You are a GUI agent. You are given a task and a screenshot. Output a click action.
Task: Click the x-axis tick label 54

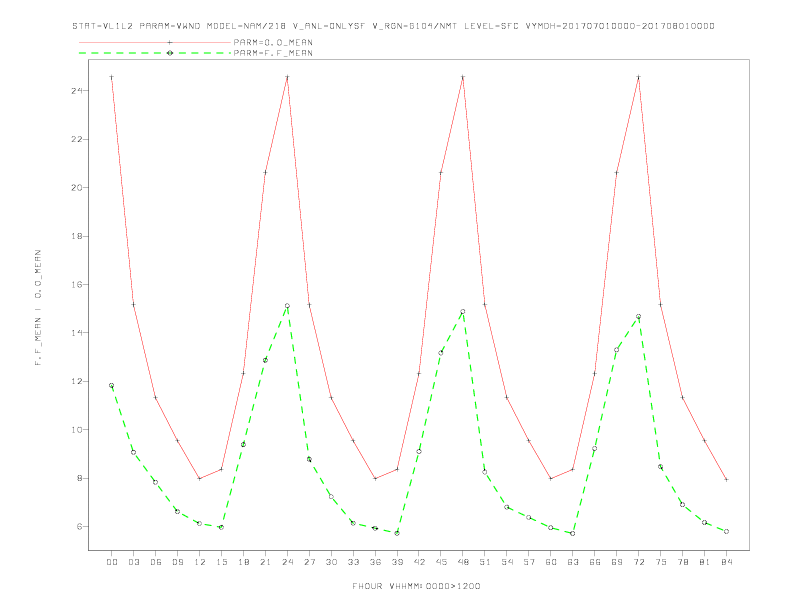[x=507, y=562]
